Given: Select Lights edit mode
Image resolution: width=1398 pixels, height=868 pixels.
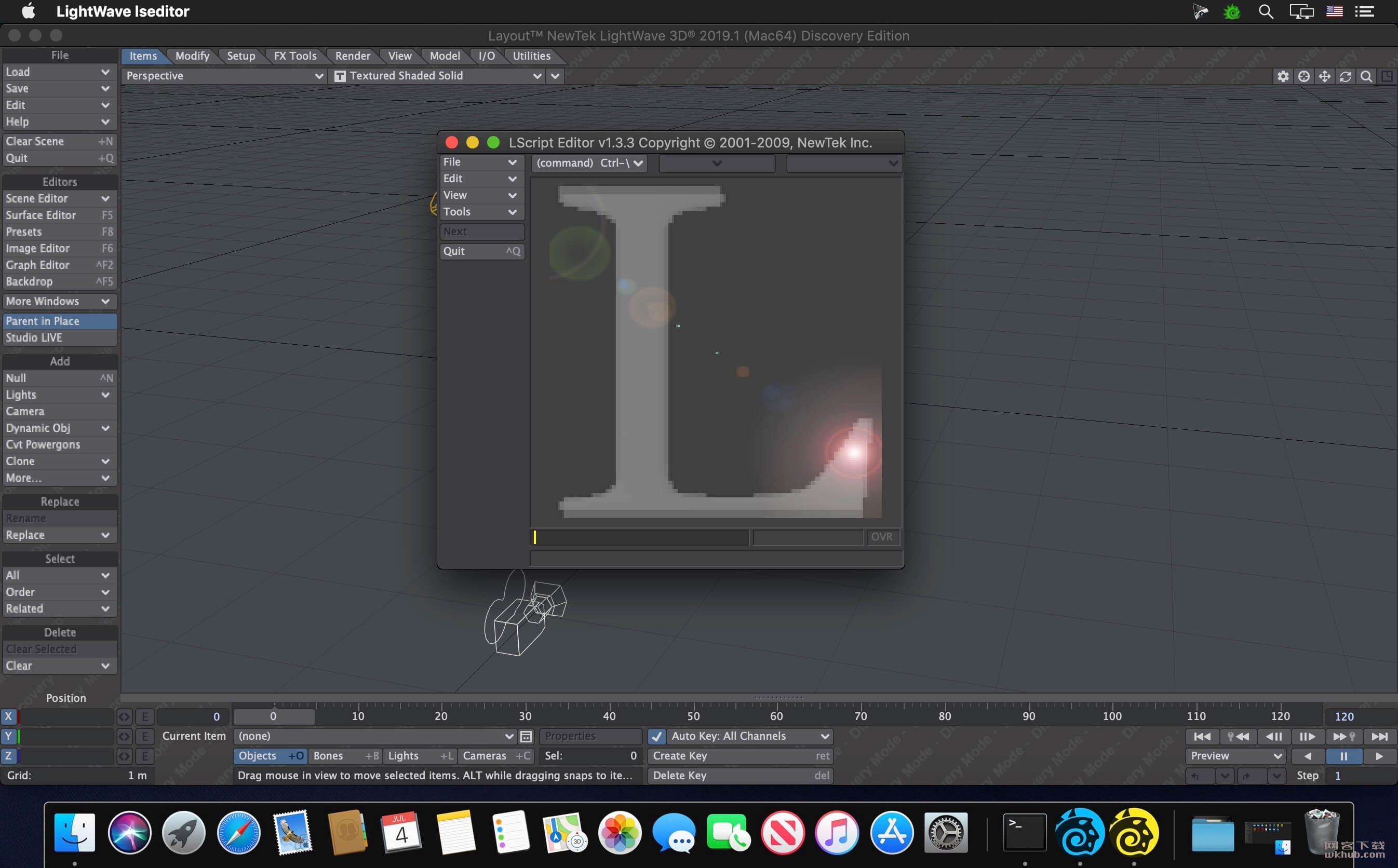Looking at the screenshot, I should click(421, 756).
